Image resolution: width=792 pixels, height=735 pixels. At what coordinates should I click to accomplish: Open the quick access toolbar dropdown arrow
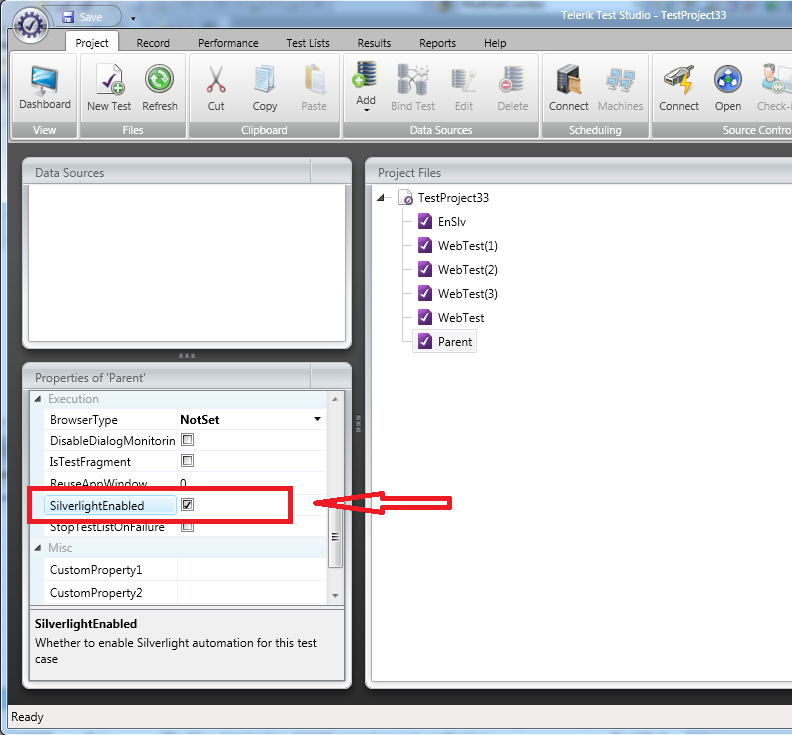pyautogui.click(x=133, y=19)
